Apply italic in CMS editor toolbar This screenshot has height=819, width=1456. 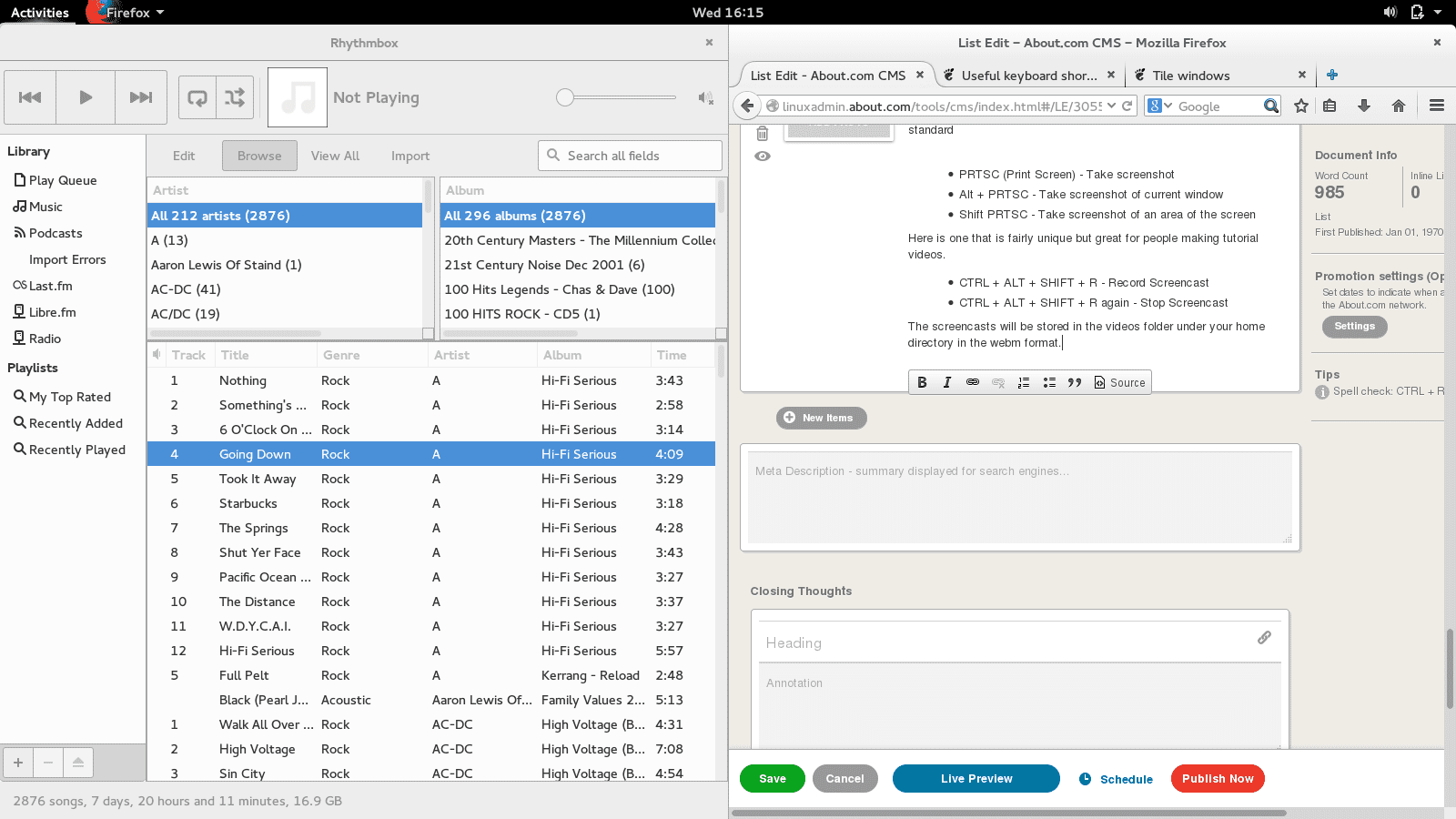pyautogui.click(x=946, y=382)
